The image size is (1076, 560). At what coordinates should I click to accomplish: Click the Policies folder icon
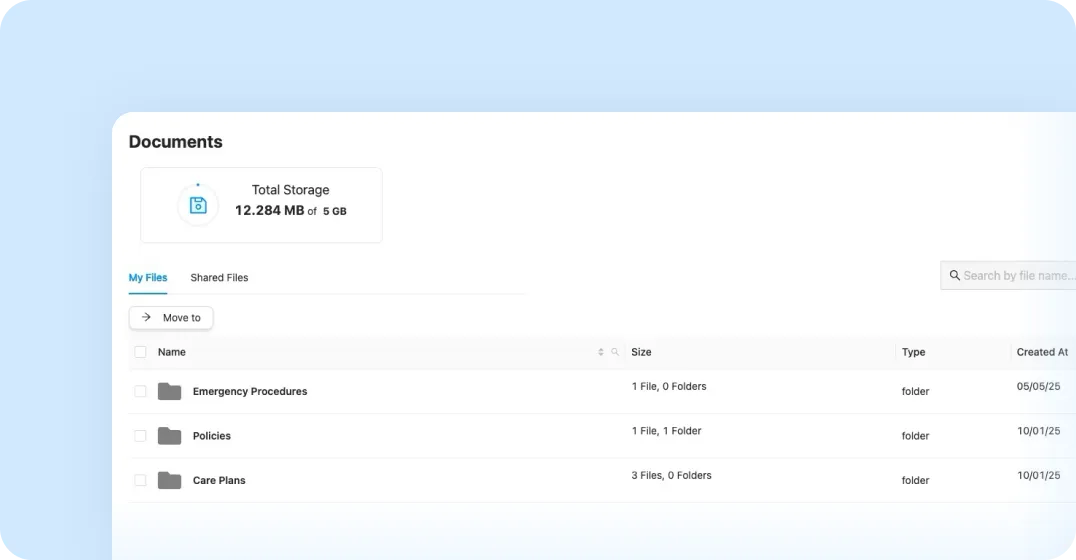169,436
